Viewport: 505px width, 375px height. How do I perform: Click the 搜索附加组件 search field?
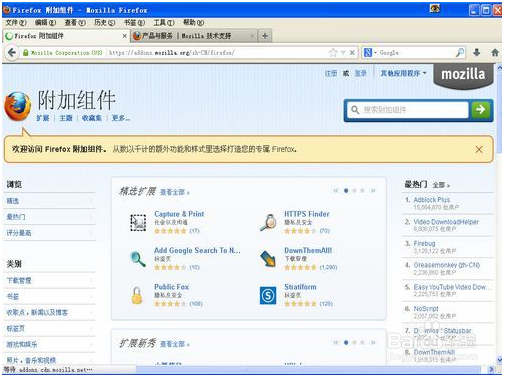[408, 110]
